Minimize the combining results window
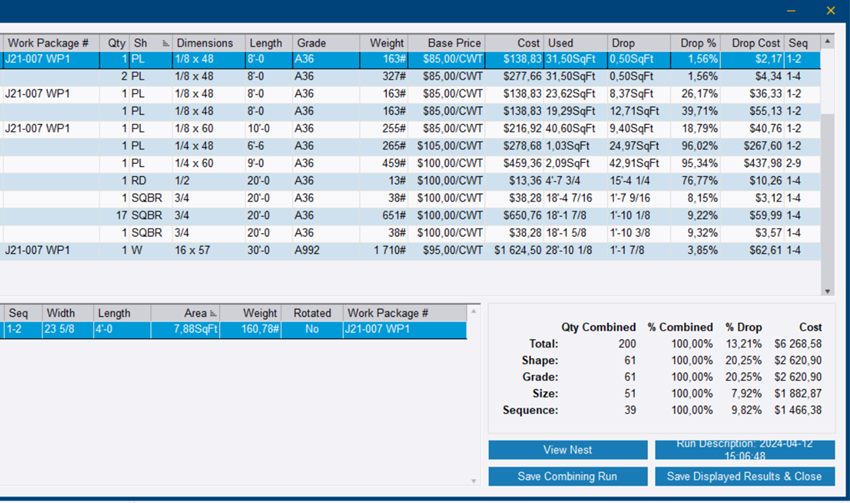Viewport: 850px width, 503px height. [791, 11]
